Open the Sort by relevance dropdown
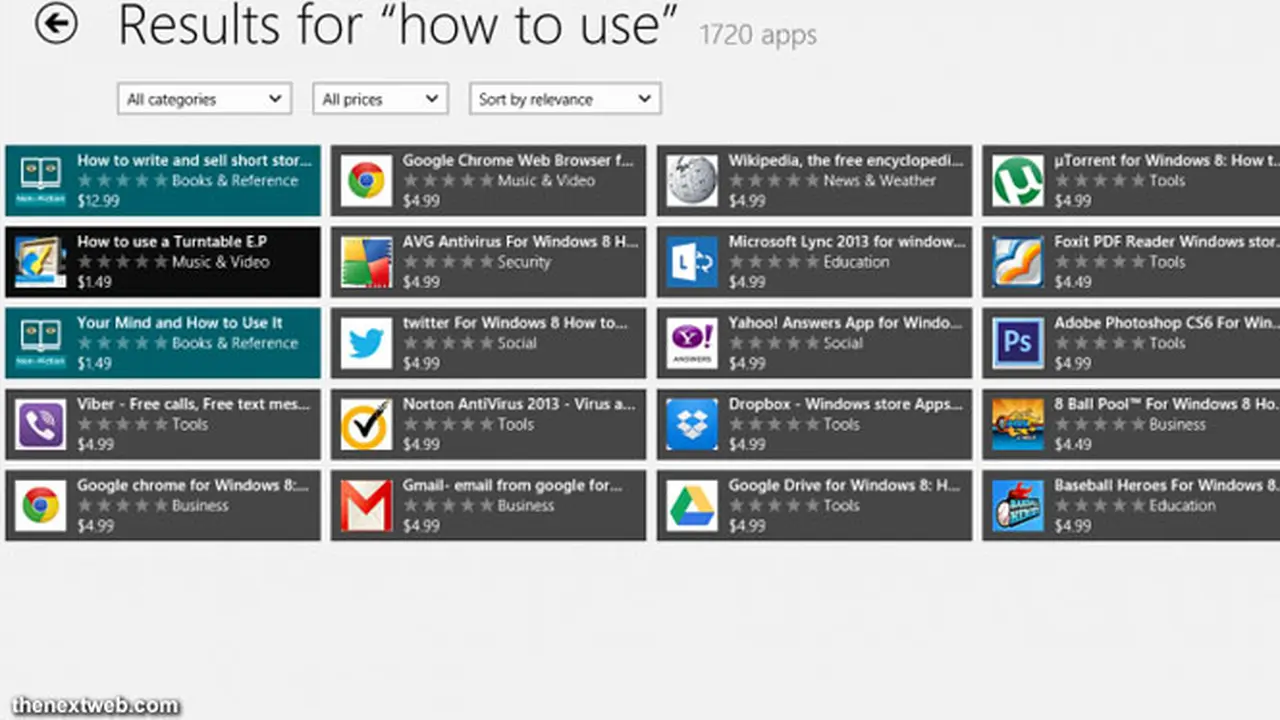The image size is (1280, 720). coord(565,99)
